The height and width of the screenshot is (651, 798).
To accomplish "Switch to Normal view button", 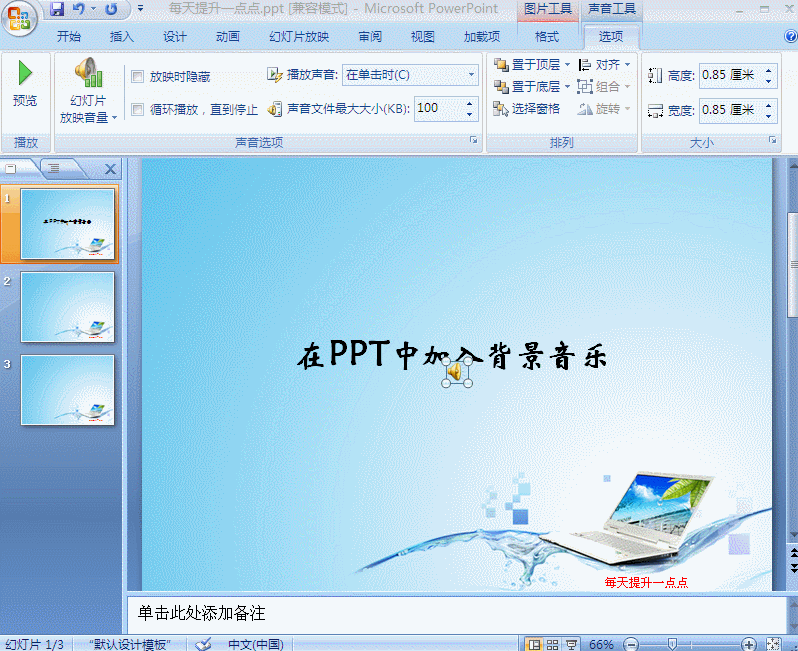I will click(534, 644).
